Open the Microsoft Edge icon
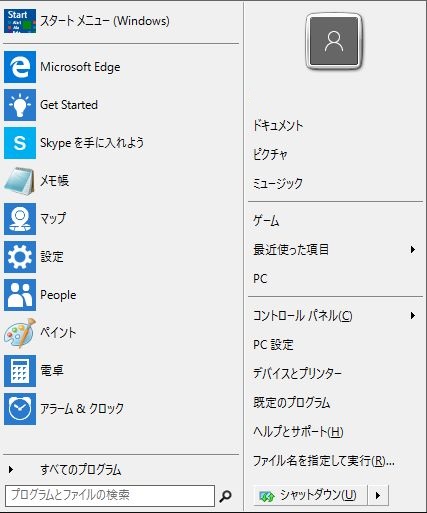Viewport: 427px width, 513px height. click(20, 67)
